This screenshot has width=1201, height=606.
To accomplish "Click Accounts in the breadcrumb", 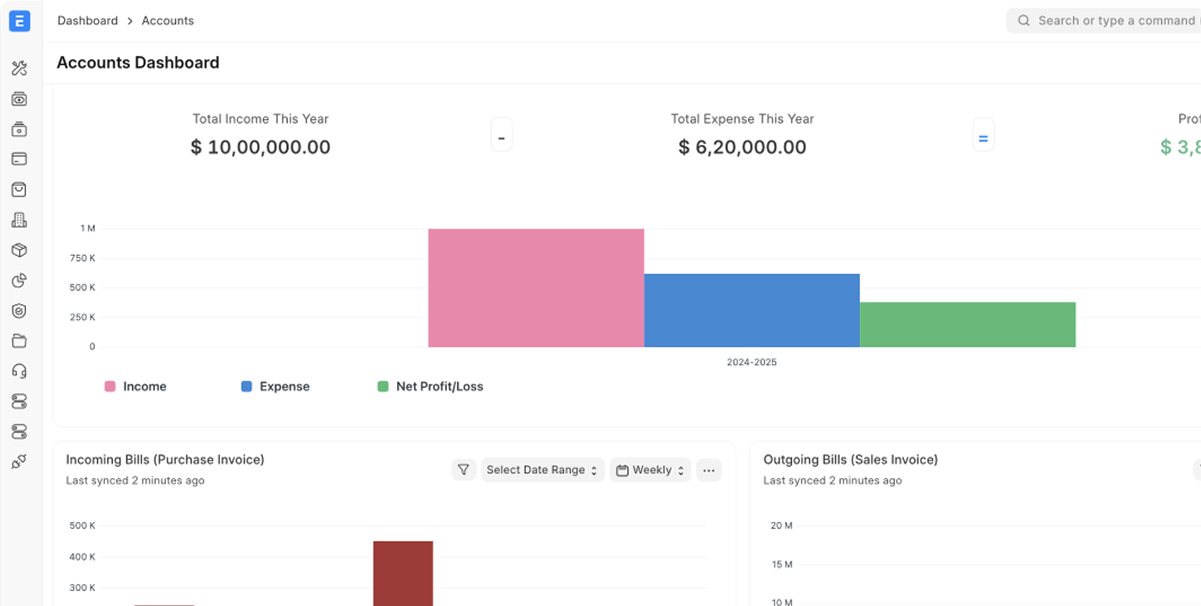I will pos(168,20).
